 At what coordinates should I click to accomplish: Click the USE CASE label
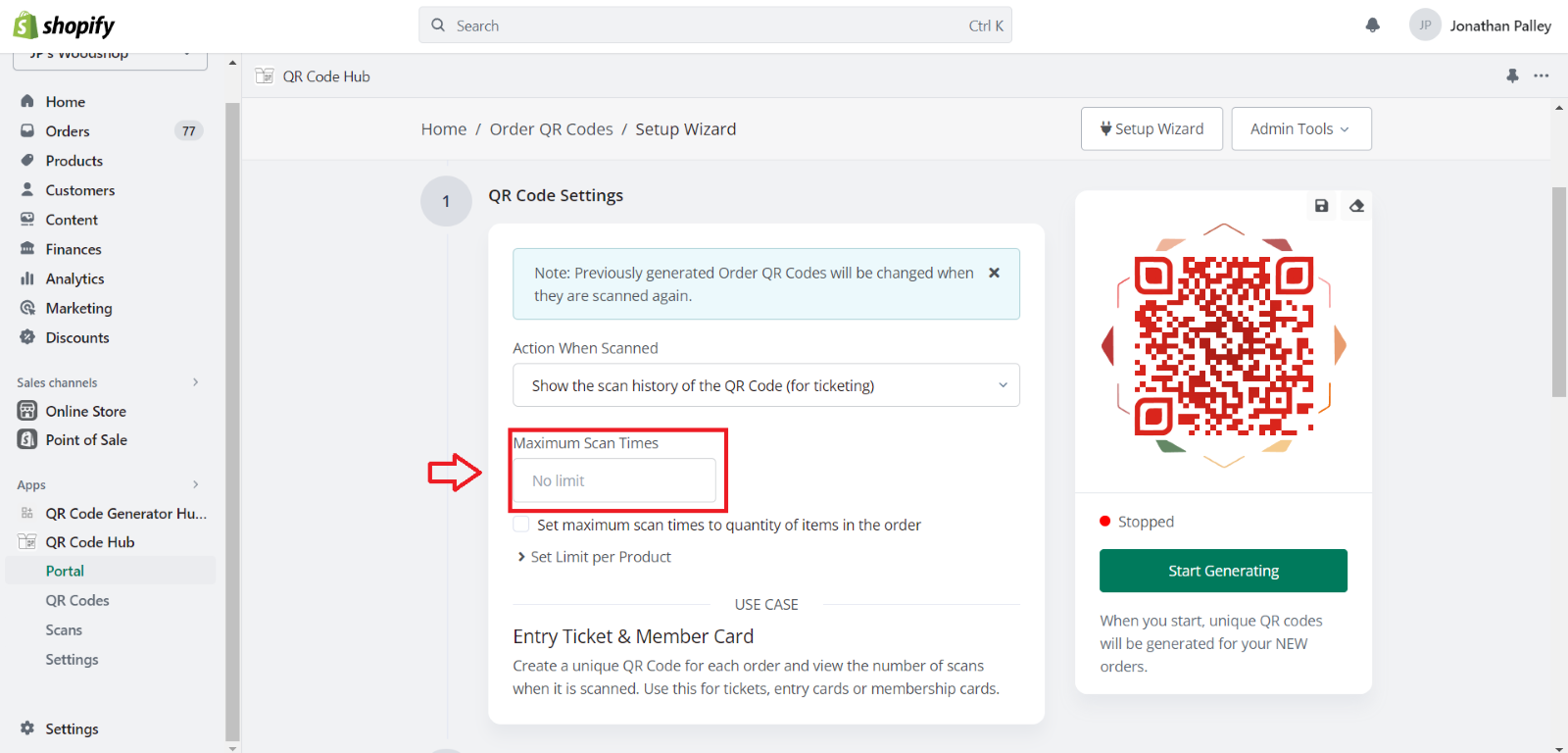(x=766, y=604)
